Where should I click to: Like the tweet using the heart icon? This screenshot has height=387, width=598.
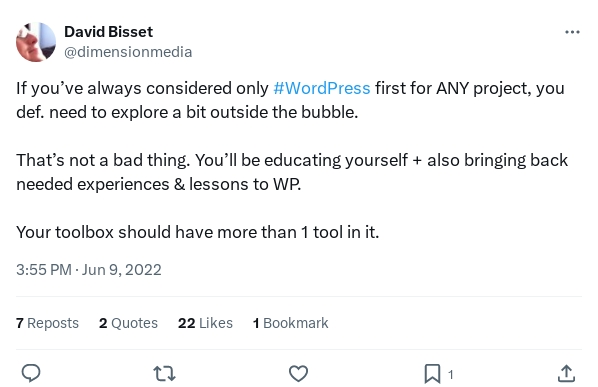pyautogui.click(x=298, y=373)
